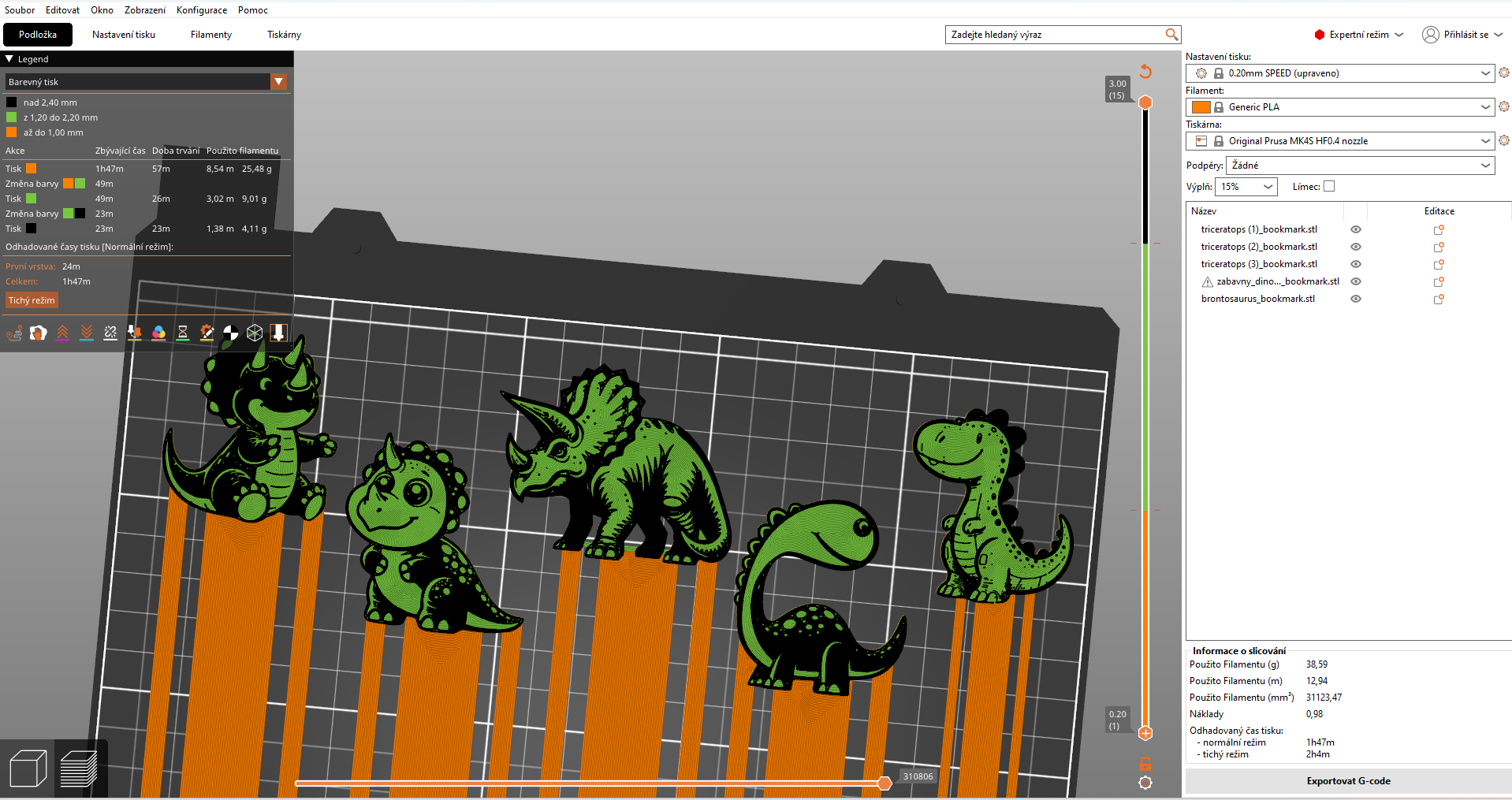Viewport: 1512px width, 800px height.
Task: Open the 0.20mm SPEED print settings dropdown
Action: click(x=1340, y=73)
